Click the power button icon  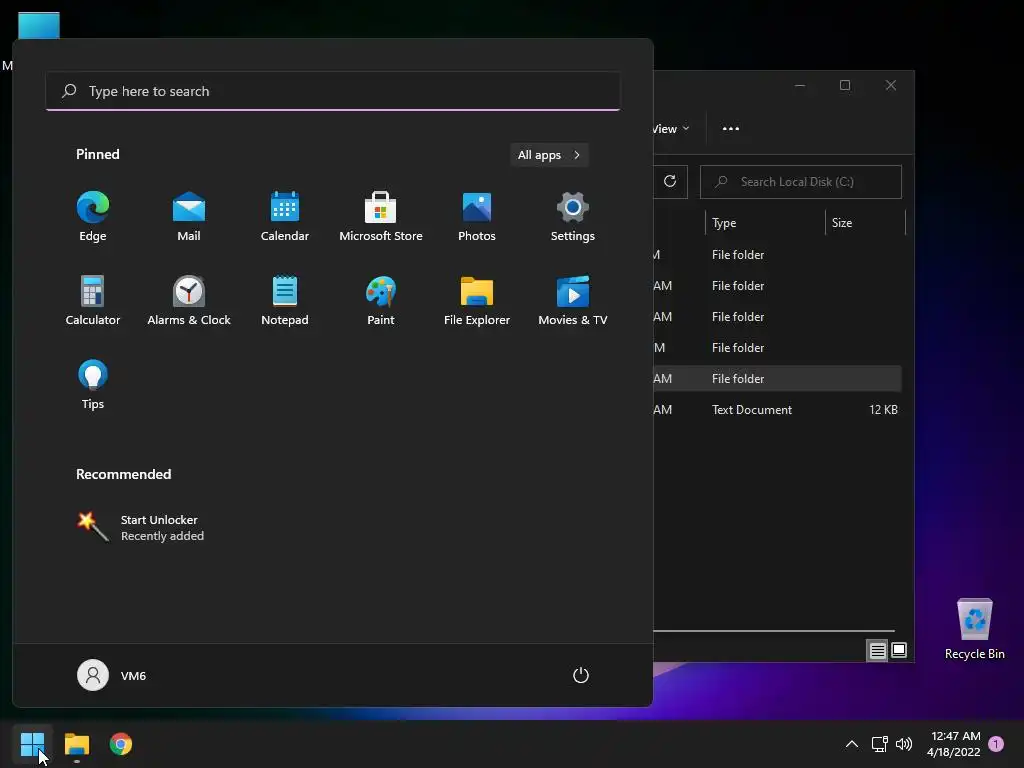[581, 675]
